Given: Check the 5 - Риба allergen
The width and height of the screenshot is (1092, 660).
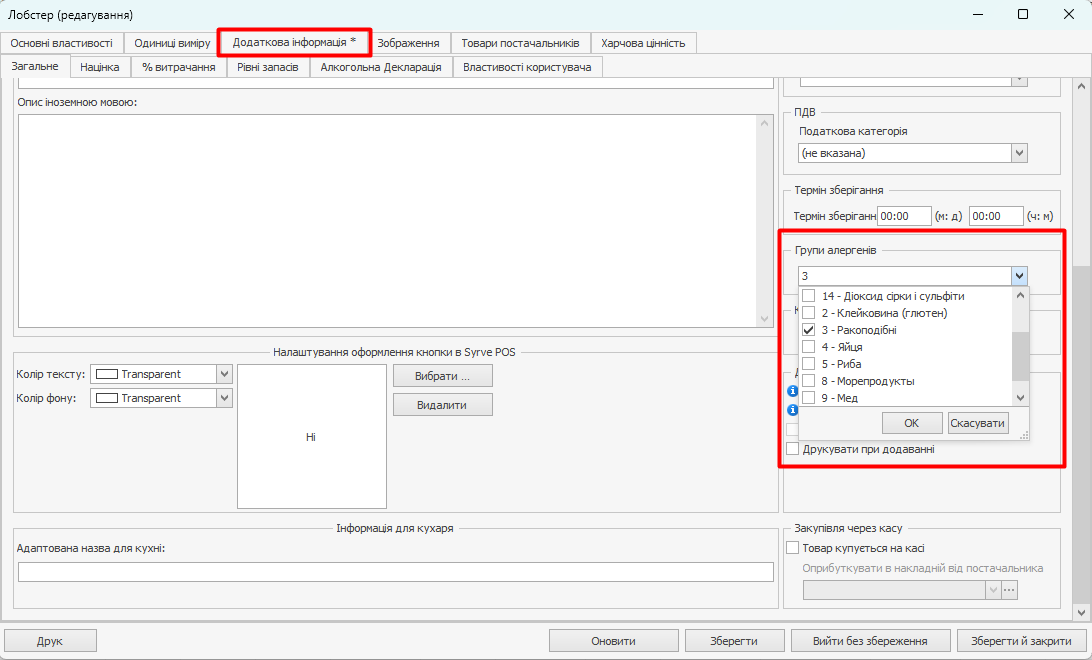Looking at the screenshot, I should (x=809, y=364).
